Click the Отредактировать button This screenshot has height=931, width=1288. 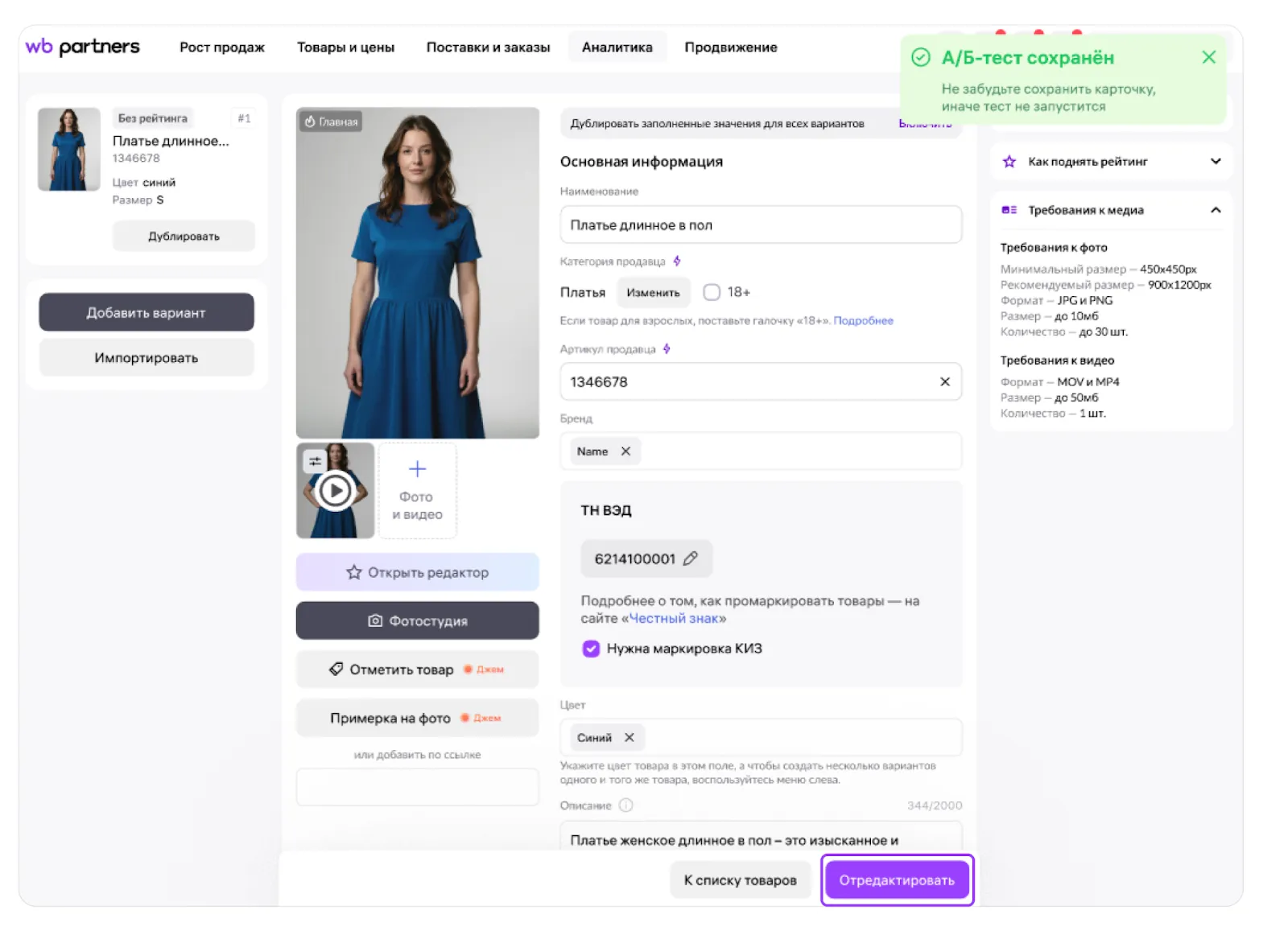897,880
